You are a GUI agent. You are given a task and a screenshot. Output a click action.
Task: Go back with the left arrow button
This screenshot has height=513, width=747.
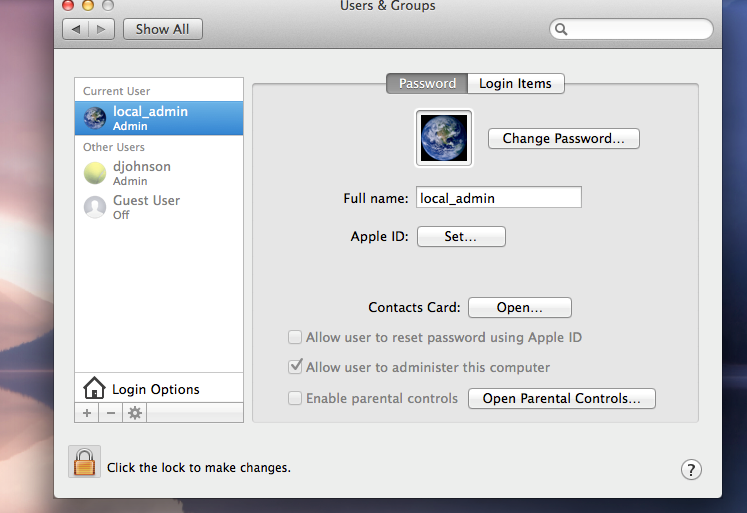(75, 29)
